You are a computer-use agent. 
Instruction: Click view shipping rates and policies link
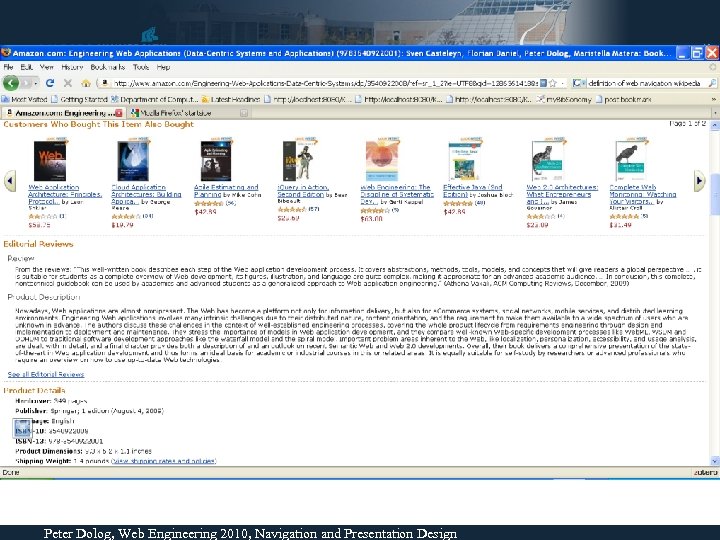click(x=164, y=461)
